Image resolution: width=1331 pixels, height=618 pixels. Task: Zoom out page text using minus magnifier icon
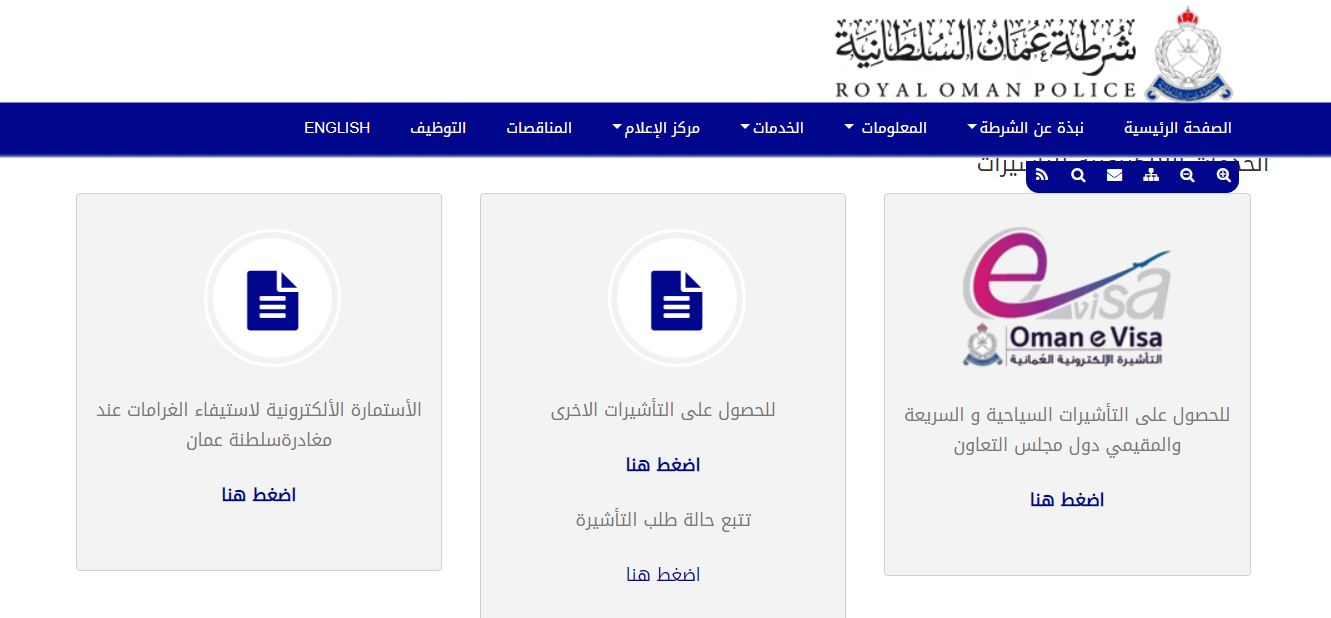(1186, 174)
